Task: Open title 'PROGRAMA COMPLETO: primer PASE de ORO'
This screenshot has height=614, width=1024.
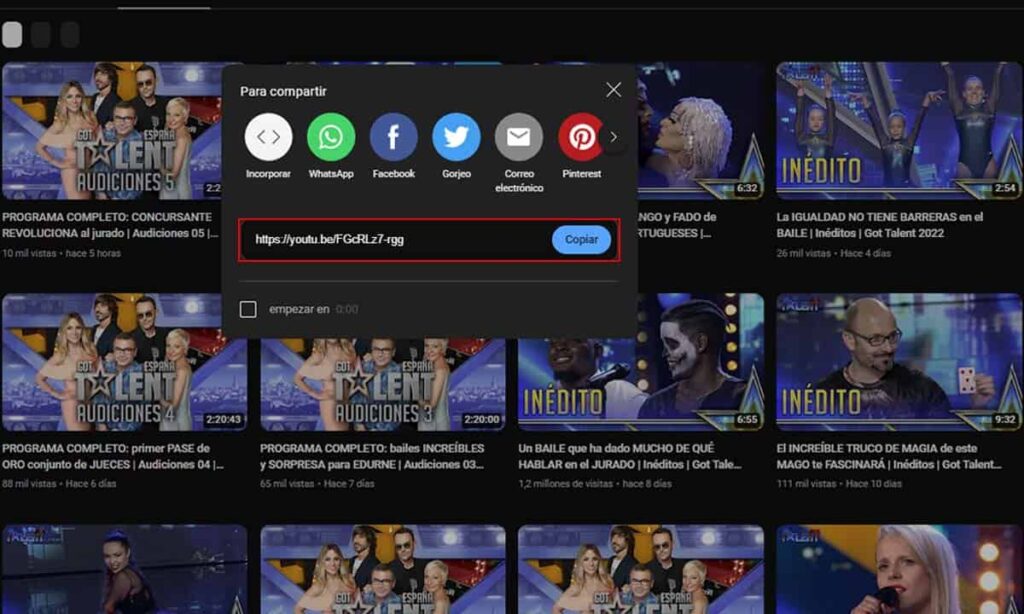Action: pos(112,456)
